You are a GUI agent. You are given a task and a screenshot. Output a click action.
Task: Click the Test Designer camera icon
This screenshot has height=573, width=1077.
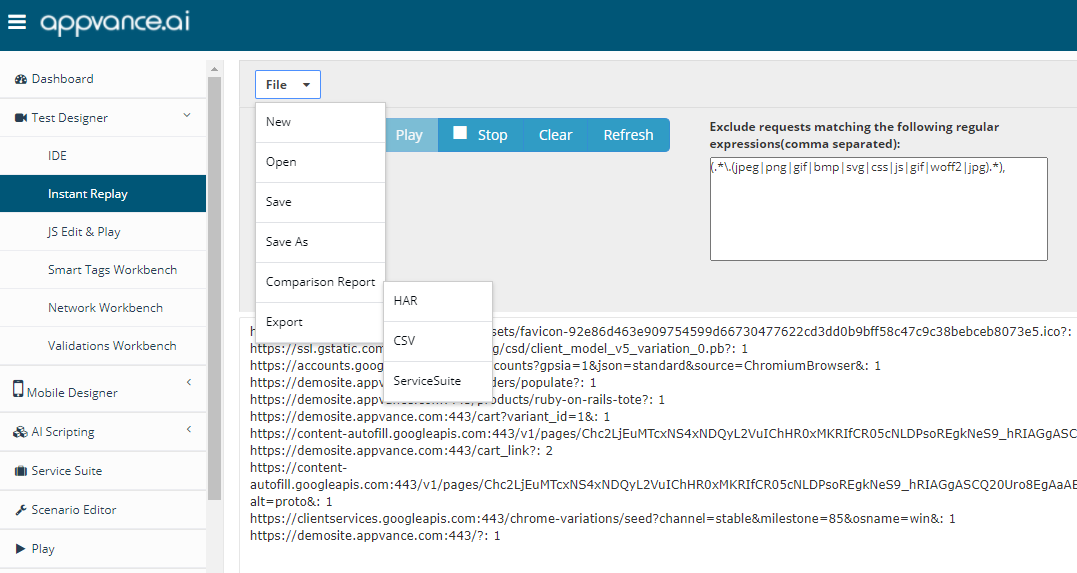tap(21, 118)
